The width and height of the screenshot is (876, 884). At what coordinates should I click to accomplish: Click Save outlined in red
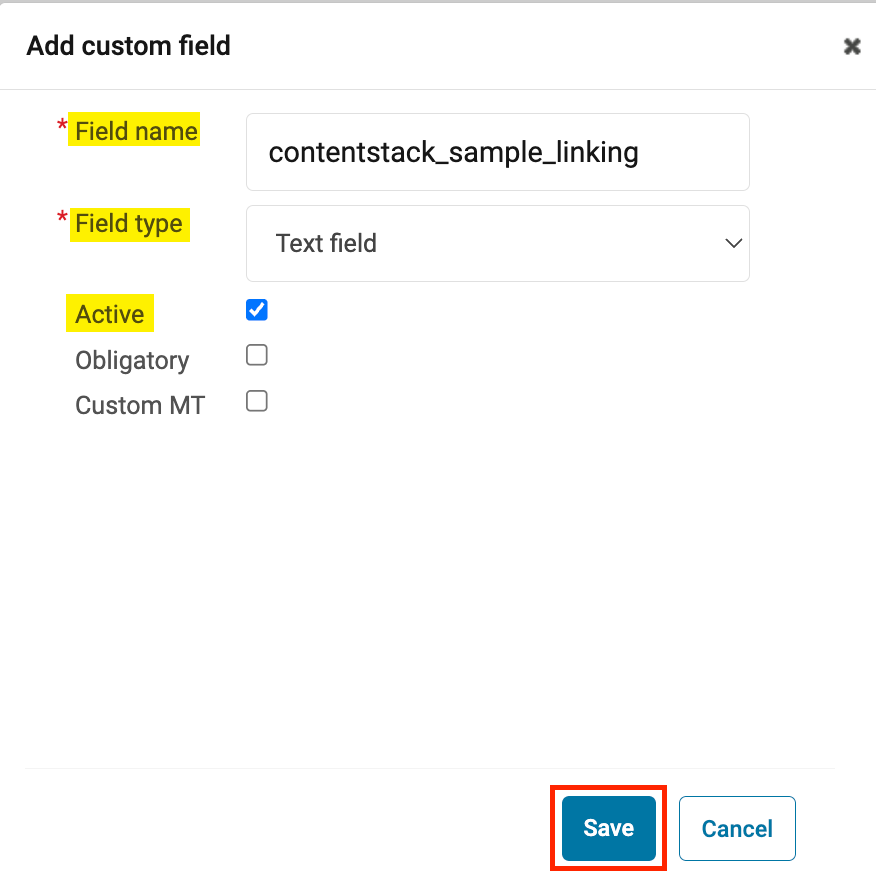pyautogui.click(x=608, y=828)
